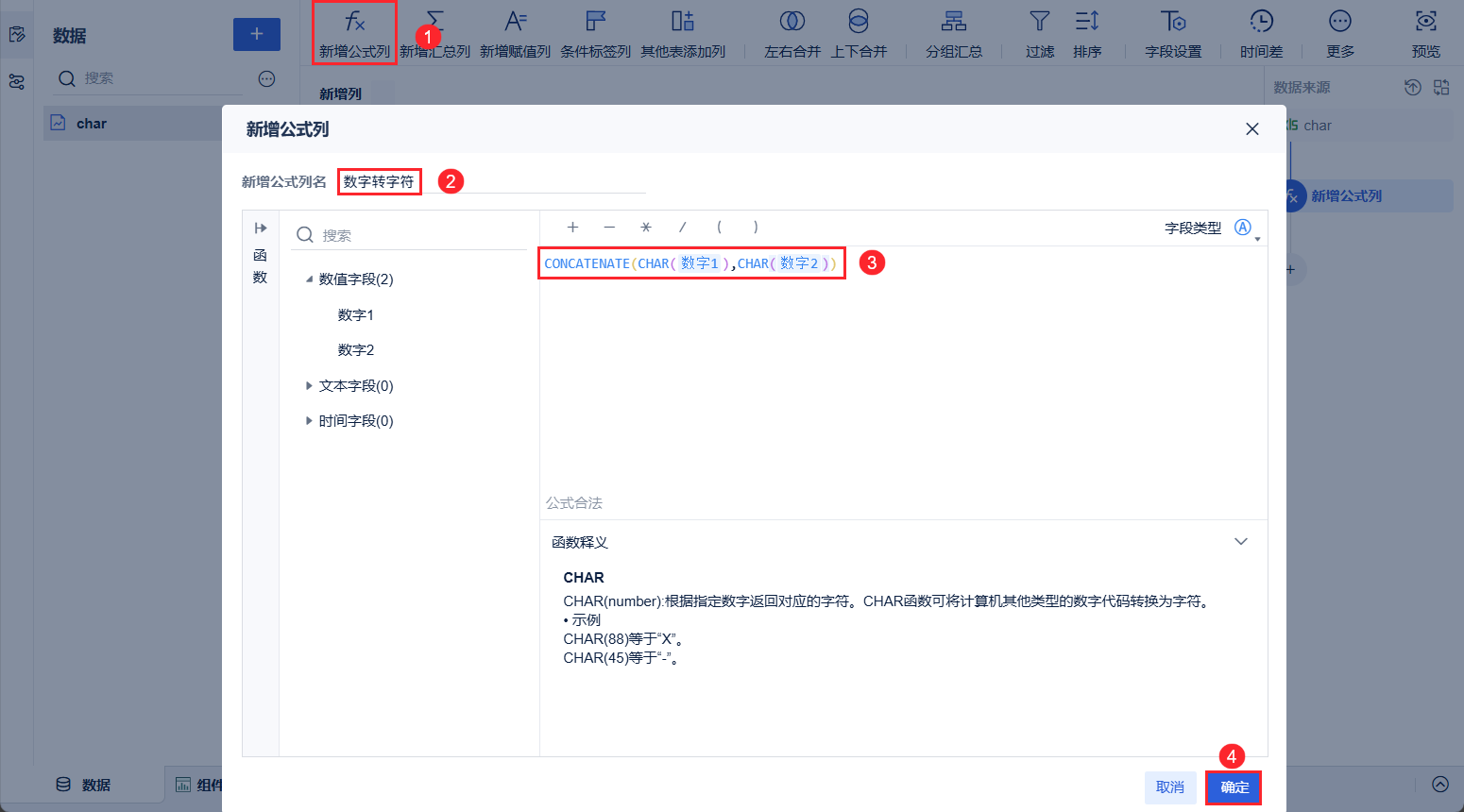
Task: Select field 数字1
Action: (356, 314)
